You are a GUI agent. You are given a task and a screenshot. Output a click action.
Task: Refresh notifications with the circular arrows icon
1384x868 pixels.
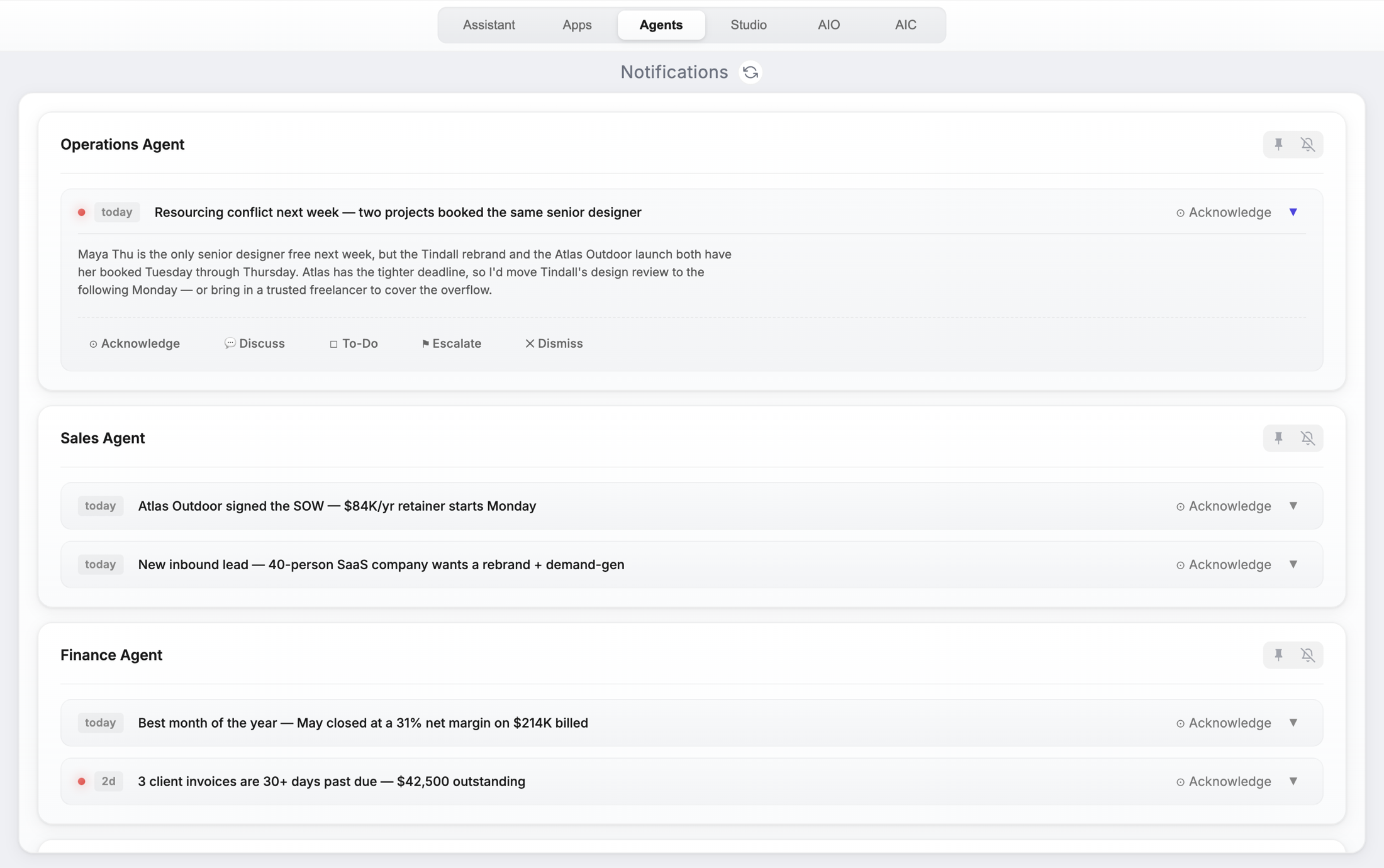click(x=750, y=72)
